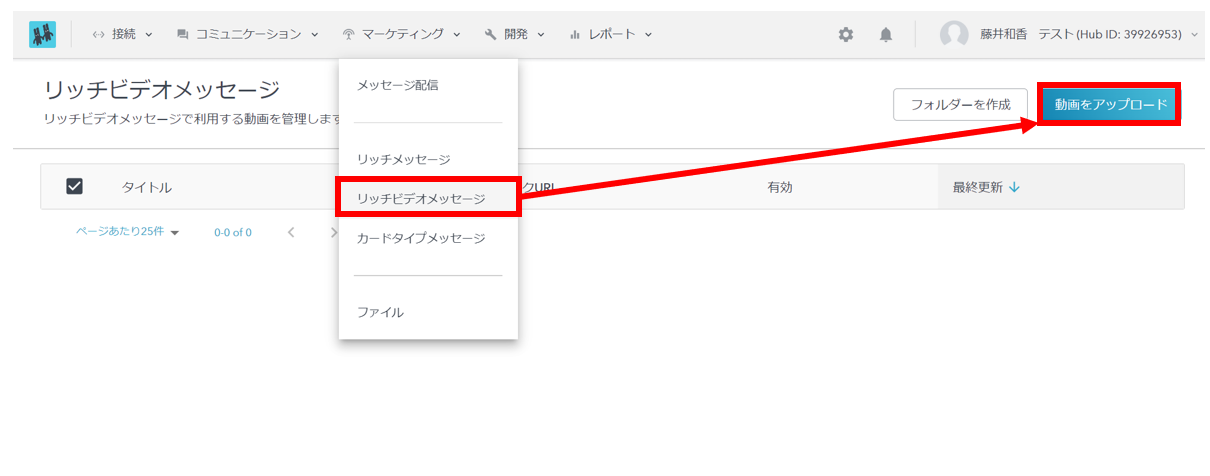Viewport: 1210px width, 476px height.
Task: Select リッチビデオメッセージ in the menu
Action: (421, 199)
